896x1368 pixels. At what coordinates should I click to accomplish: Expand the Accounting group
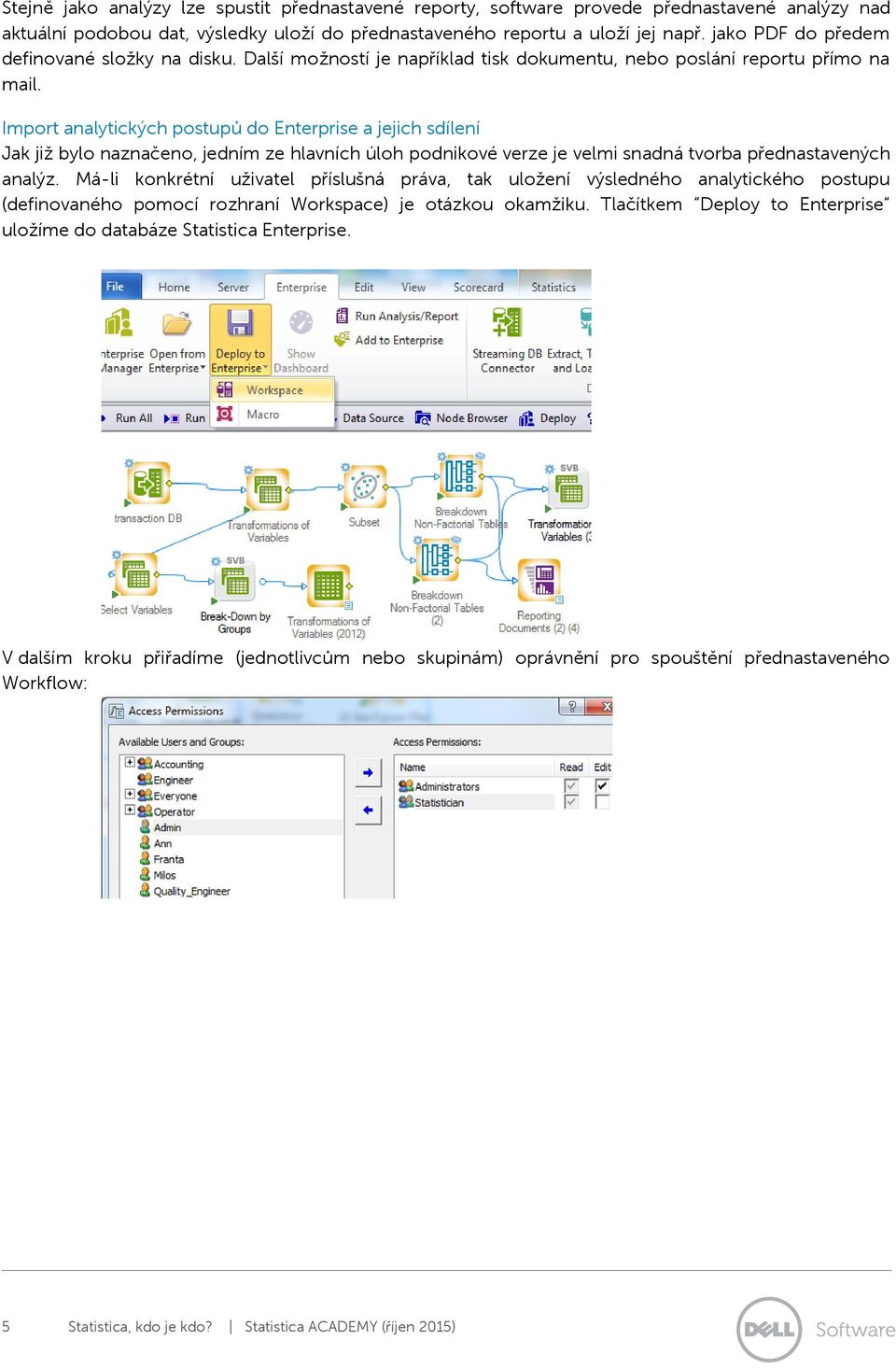coord(130,762)
